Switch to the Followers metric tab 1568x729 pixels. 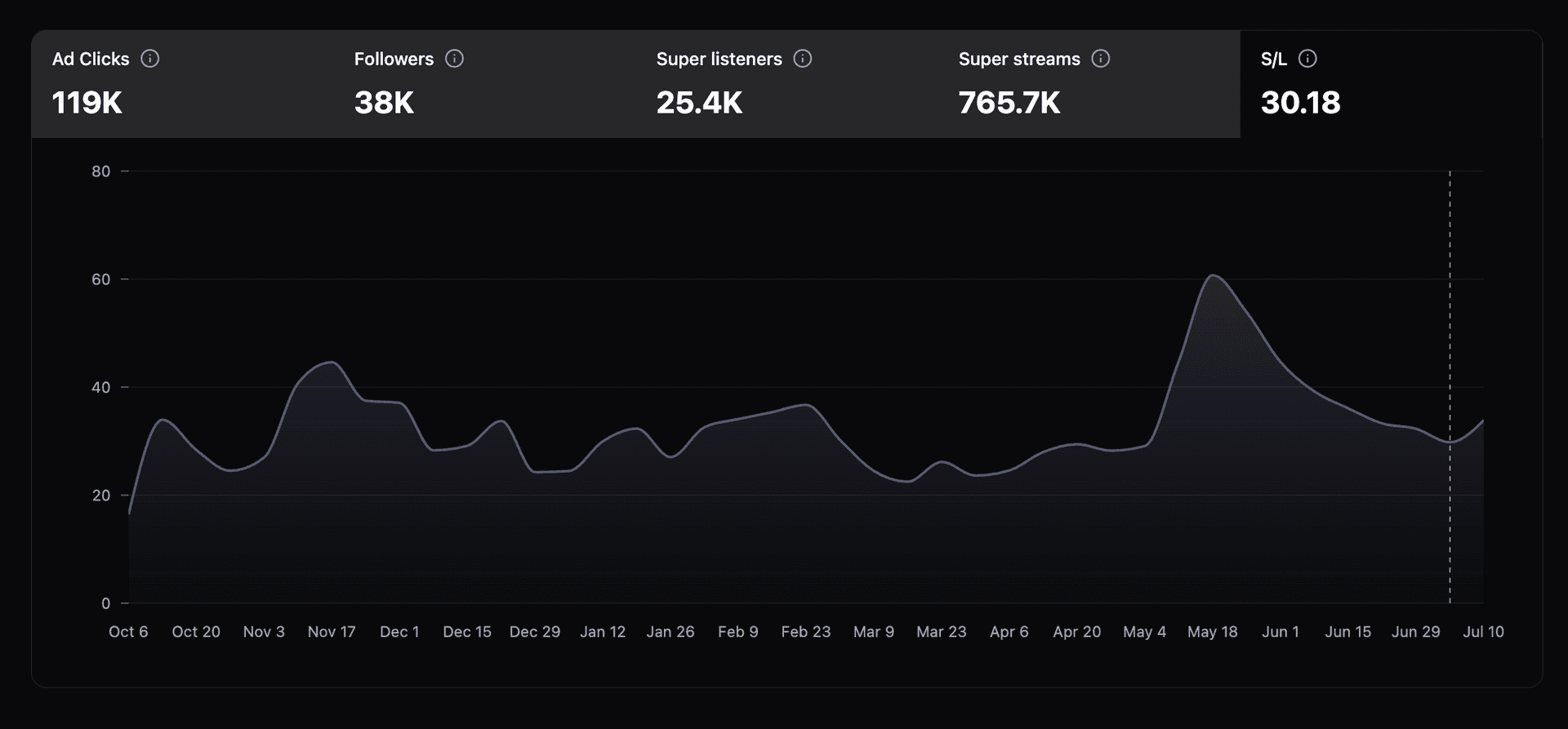tap(485, 84)
